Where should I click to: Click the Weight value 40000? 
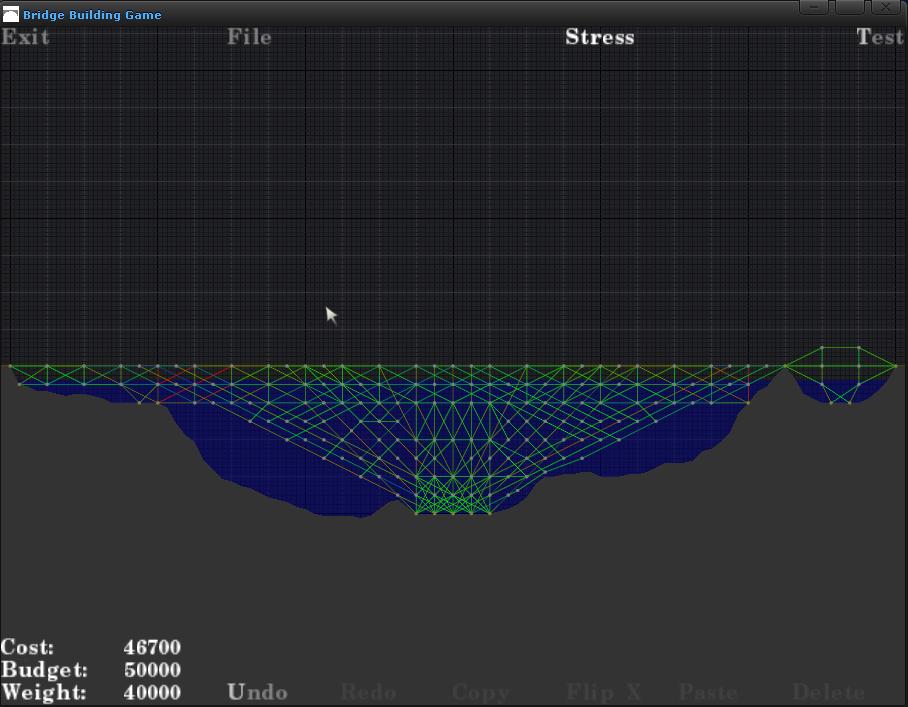(152, 692)
